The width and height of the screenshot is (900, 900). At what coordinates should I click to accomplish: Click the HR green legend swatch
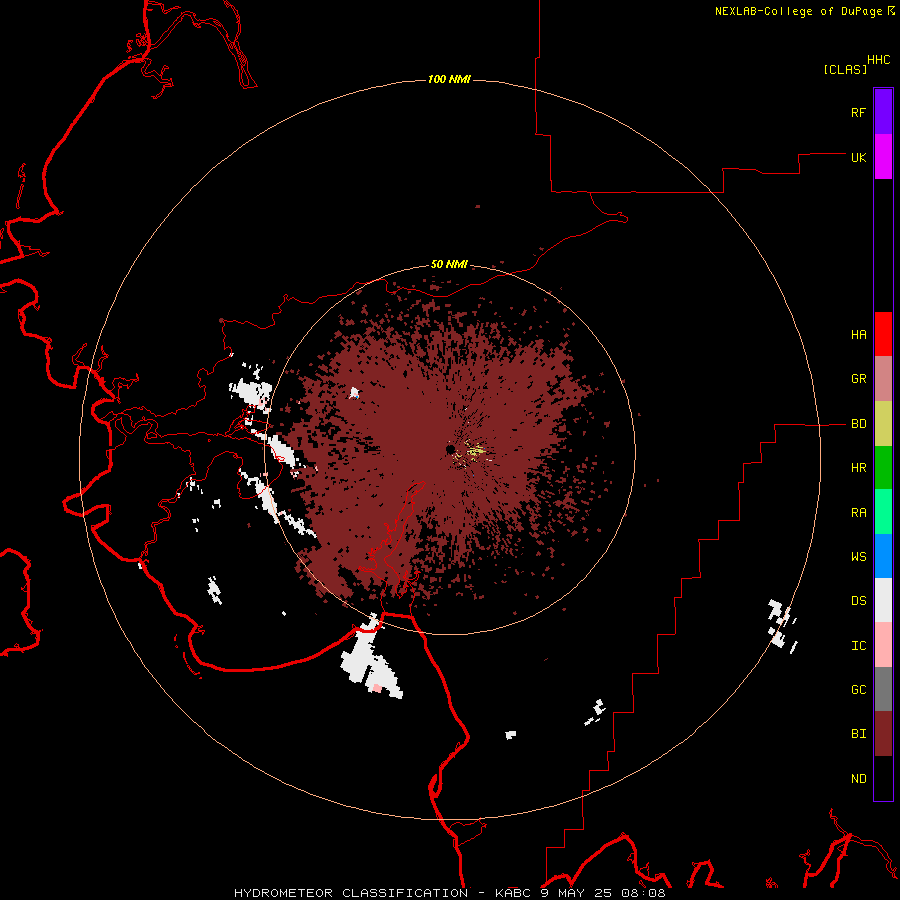pyautogui.click(x=883, y=468)
